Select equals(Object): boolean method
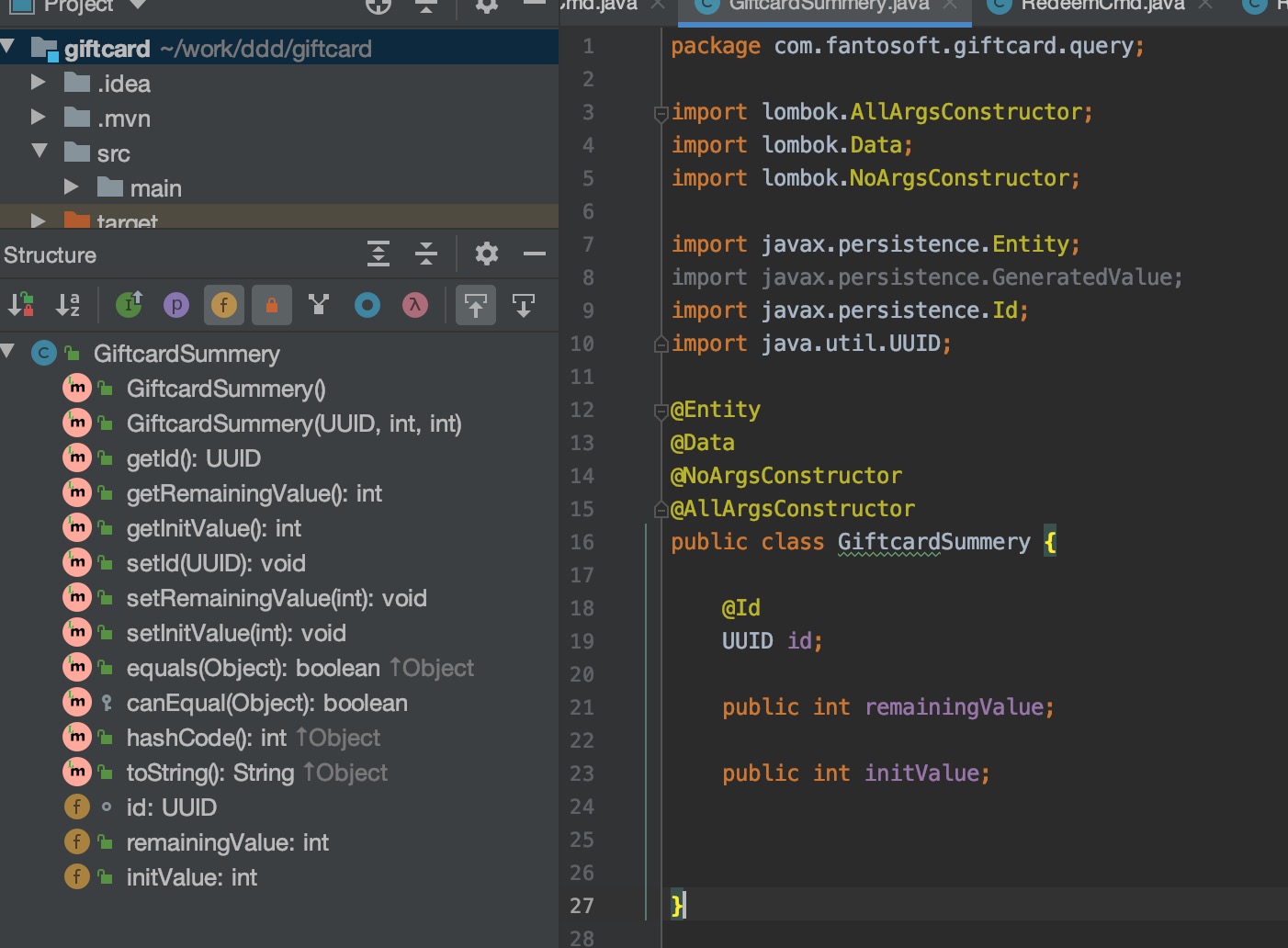1288x948 pixels. pos(254,668)
